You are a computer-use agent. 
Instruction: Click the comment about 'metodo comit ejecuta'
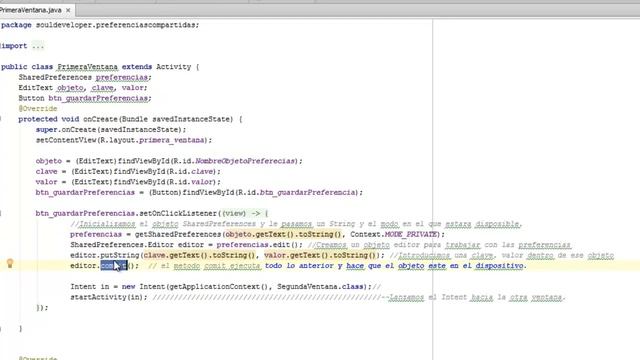pos(338,266)
